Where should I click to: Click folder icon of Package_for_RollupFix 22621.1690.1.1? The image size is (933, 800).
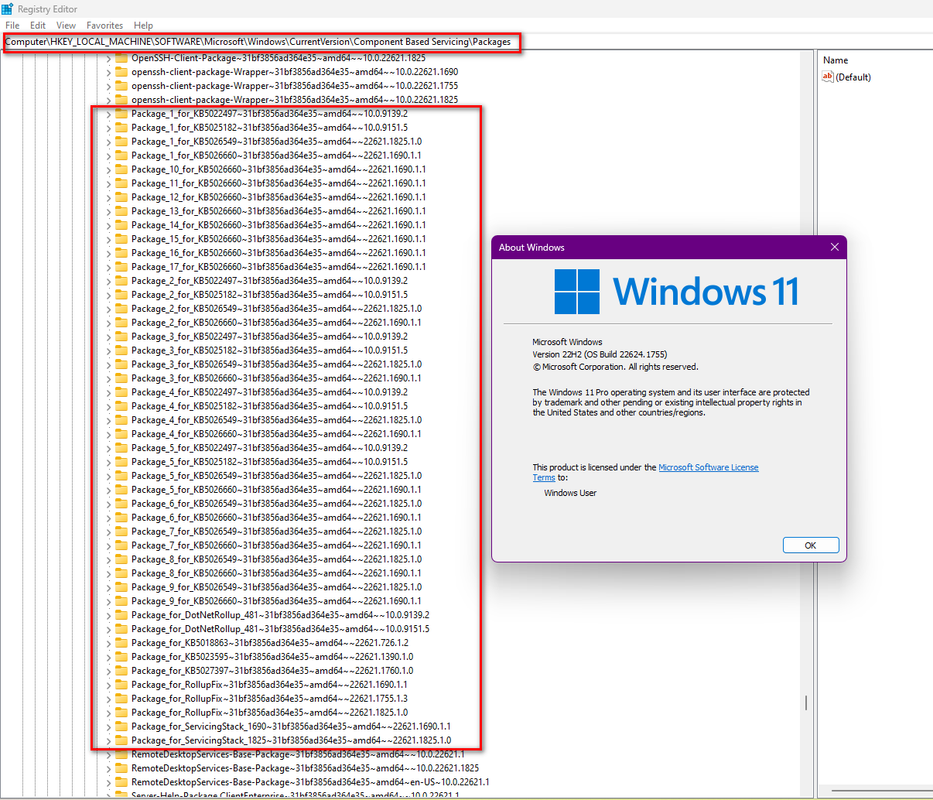pos(121,685)
